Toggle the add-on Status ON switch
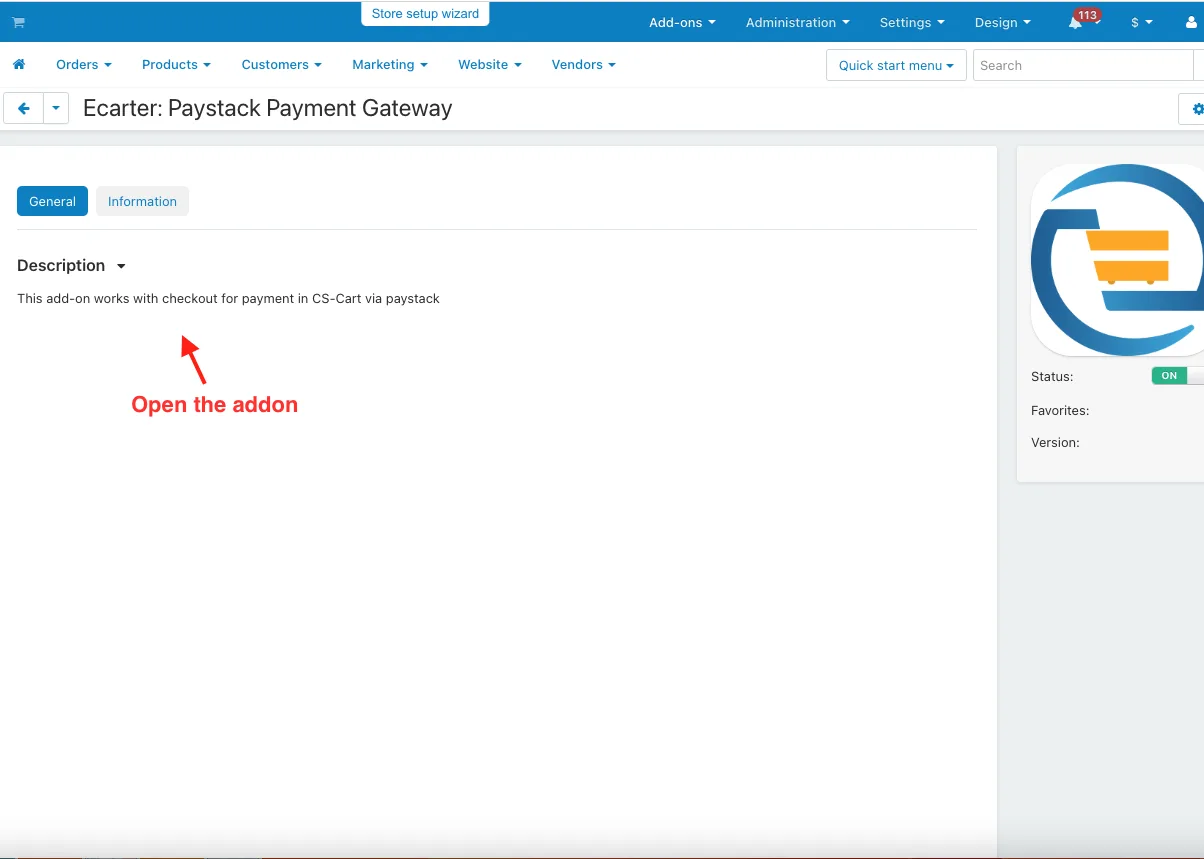The width and height of the screenshot is (1204, 859). pyautogui.click(x=1177, y=376)
